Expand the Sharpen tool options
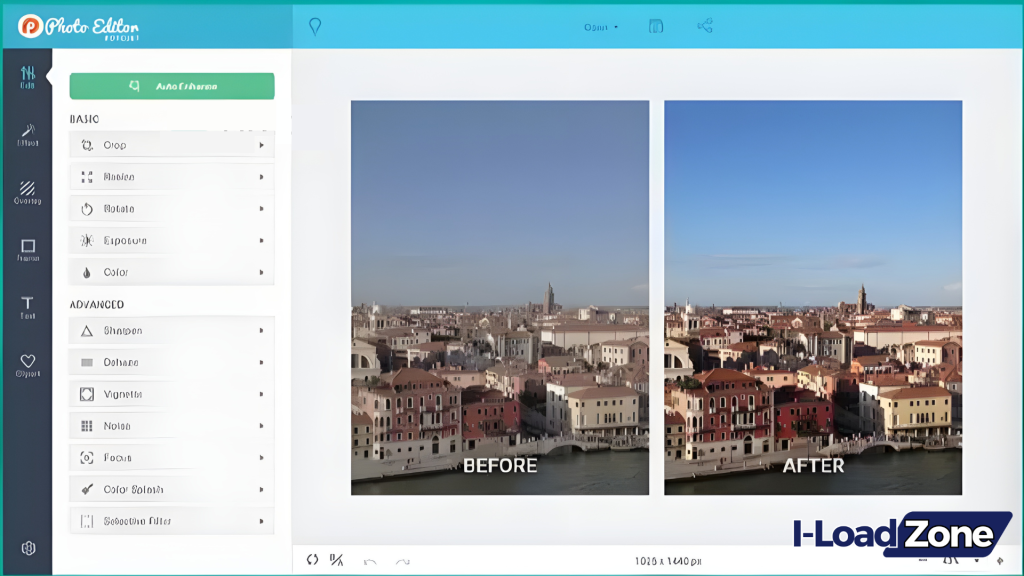The height and width of the screenshot is (576, 1024). pos(170,330)
